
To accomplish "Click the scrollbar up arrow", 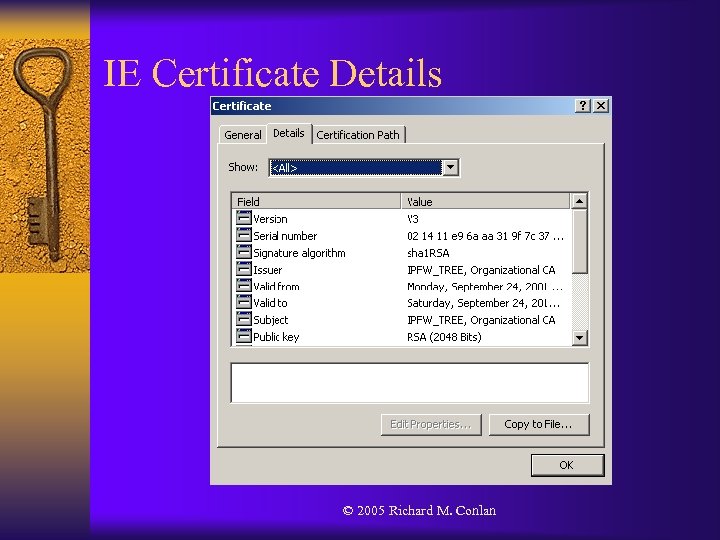I will [x=579, y=201].
